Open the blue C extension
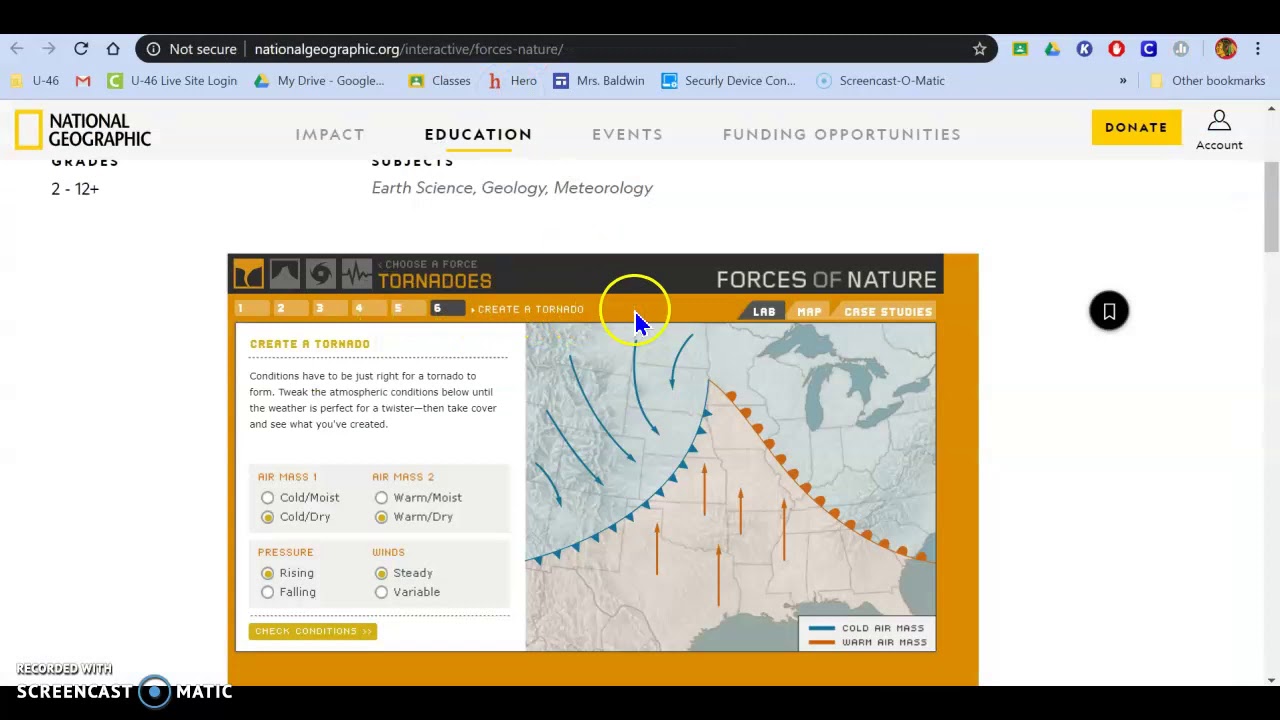This screenshot has width=1280, height=720. coord(1148,49)
